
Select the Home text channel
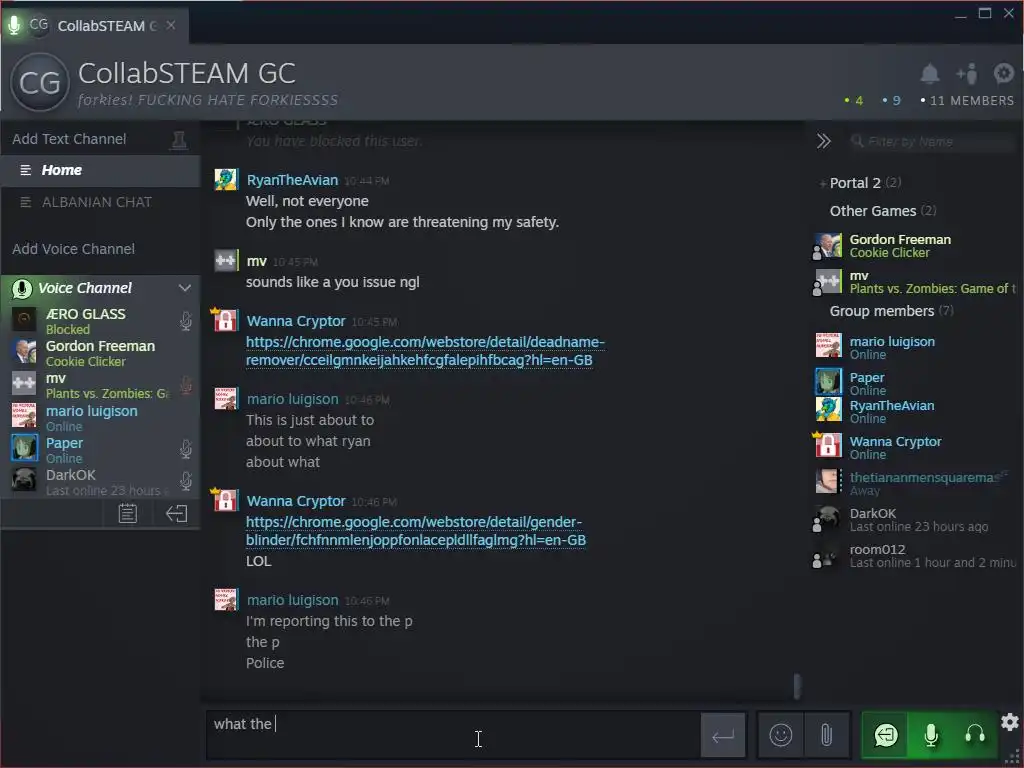click(x=100, y=170)
